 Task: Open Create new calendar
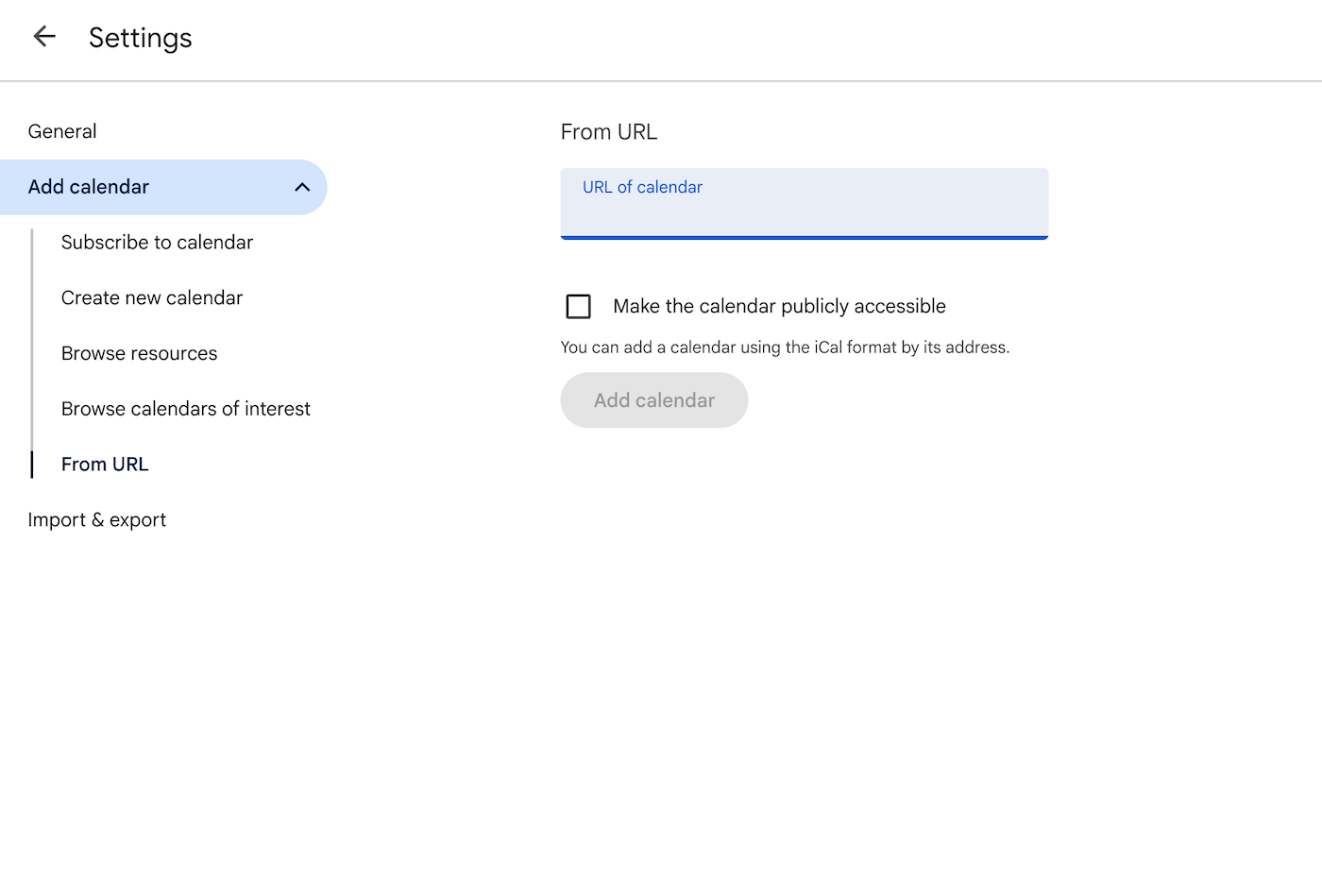tap(151, 297)
